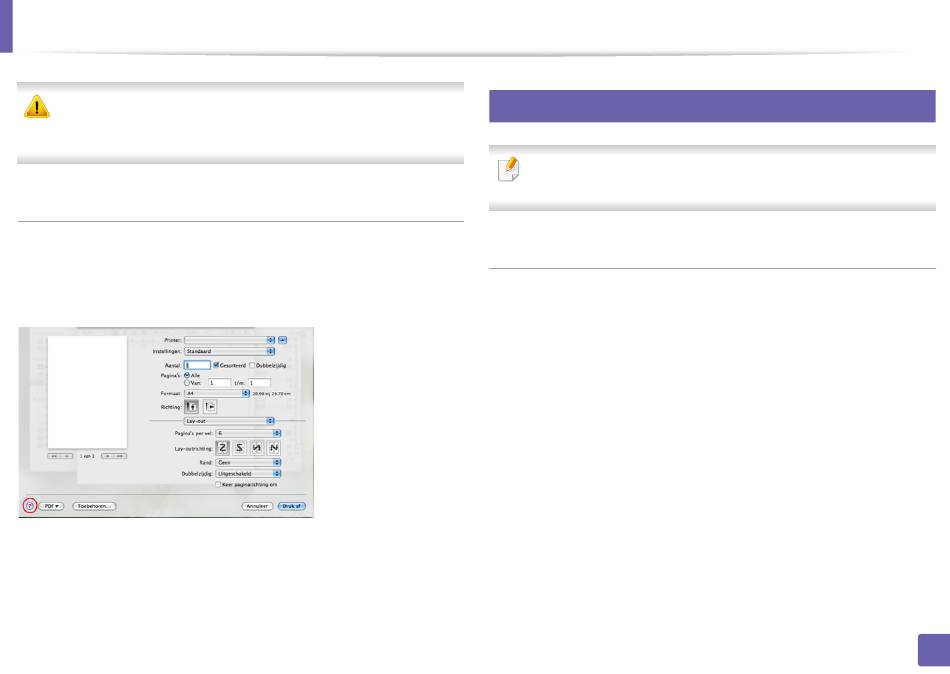Open the Rand Geen dropdown
This screenshot has height=674, width=950.
point(248,462)
